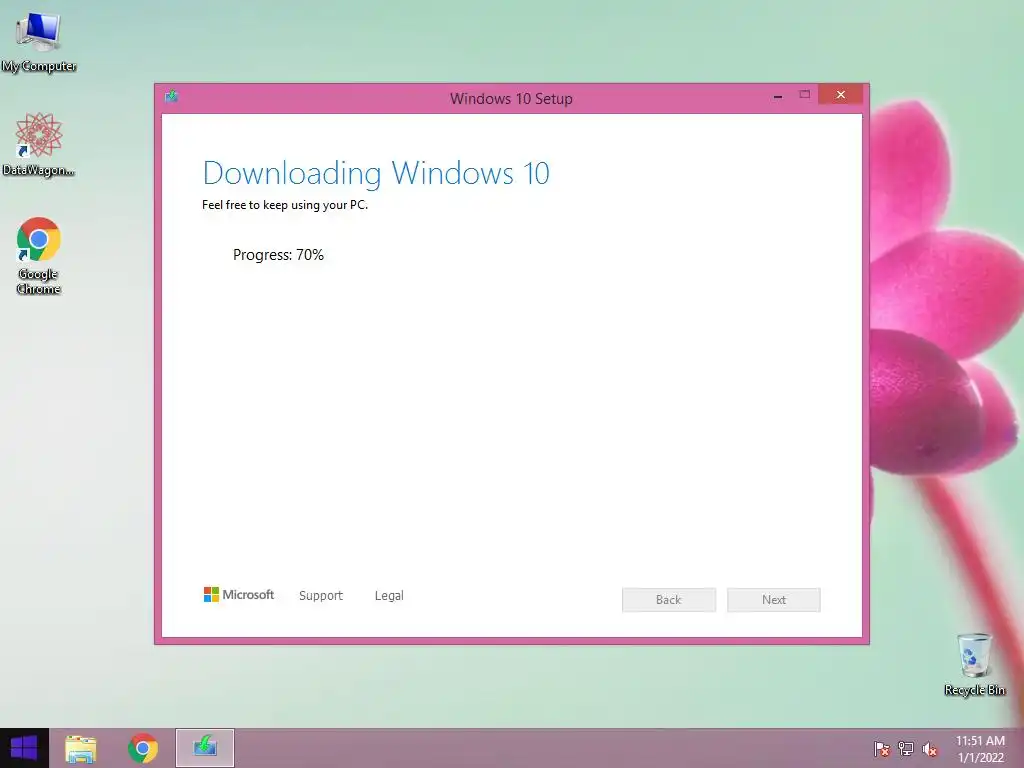Open the Action Center flag tray icon
The width and height of the screenshot is (1024, 768).
point(882,748)
